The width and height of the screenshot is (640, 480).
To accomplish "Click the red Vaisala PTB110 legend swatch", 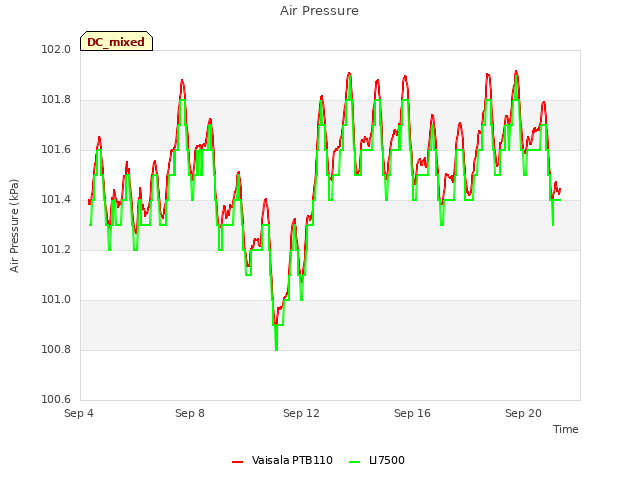I will (238, 462).
